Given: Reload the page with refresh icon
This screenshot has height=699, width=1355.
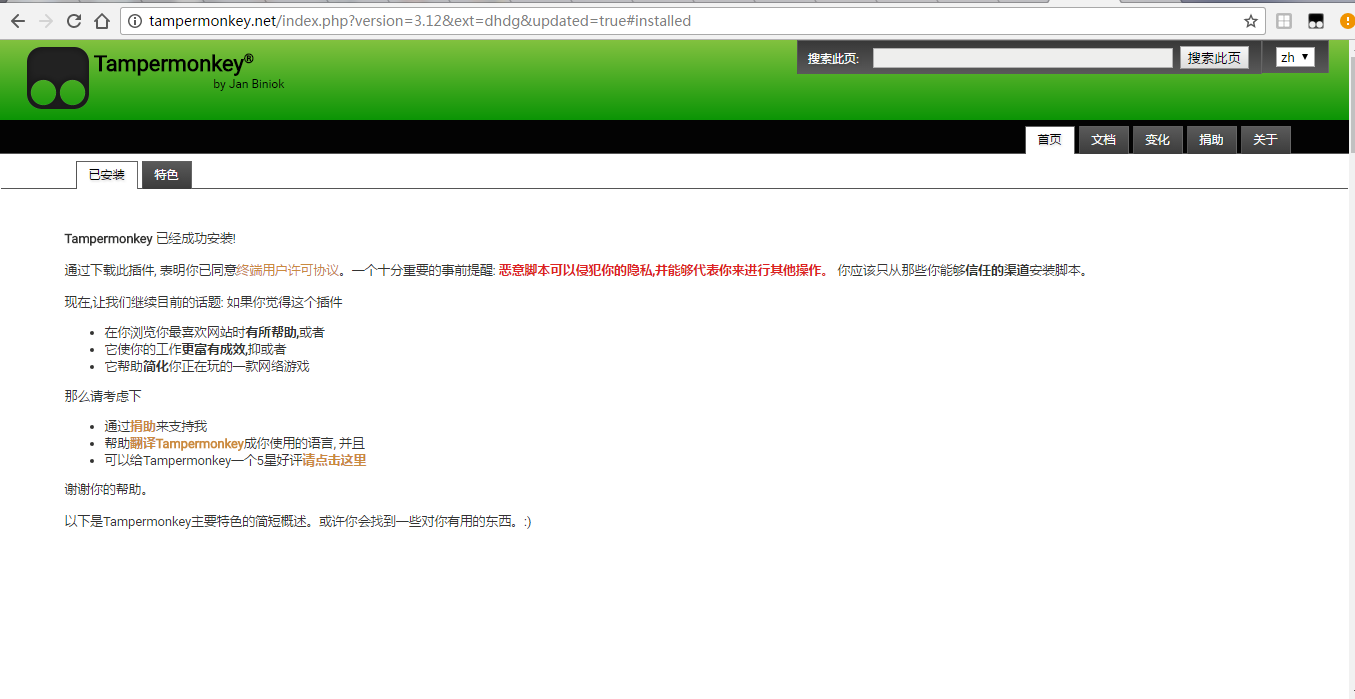Looking at the screenshot, I should [x=74, y=21].
